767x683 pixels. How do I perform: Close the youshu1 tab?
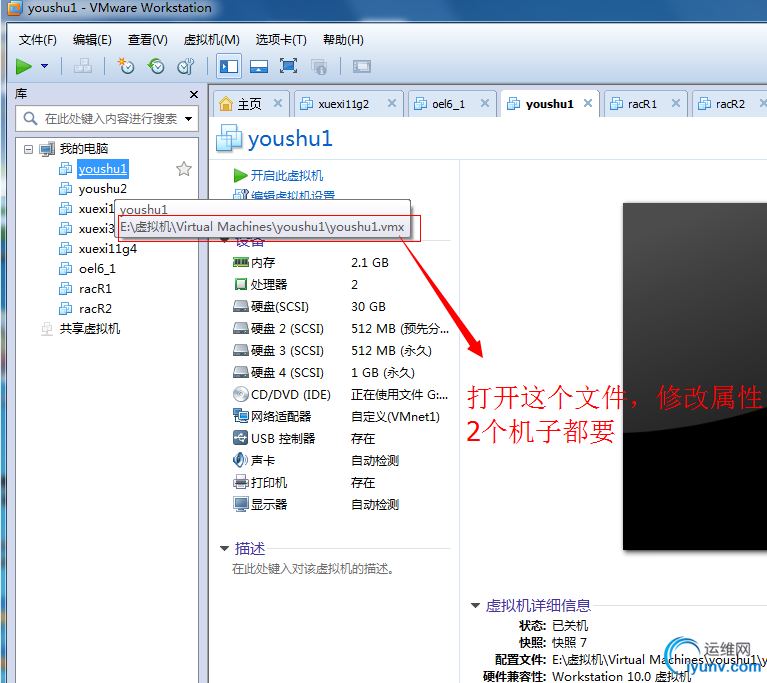coord(588,103)
